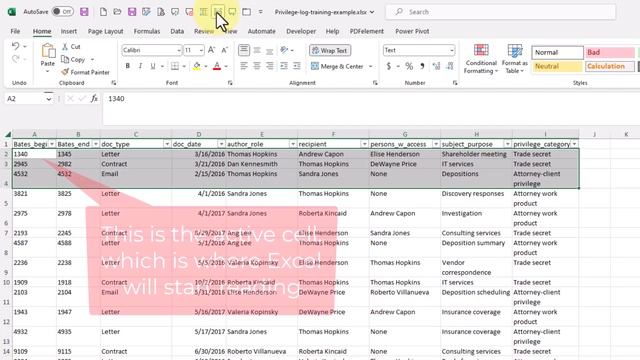This screenshot has width=640, height=360.
Task: Click the Wrap Text button
Action: [x=330, y=51]
